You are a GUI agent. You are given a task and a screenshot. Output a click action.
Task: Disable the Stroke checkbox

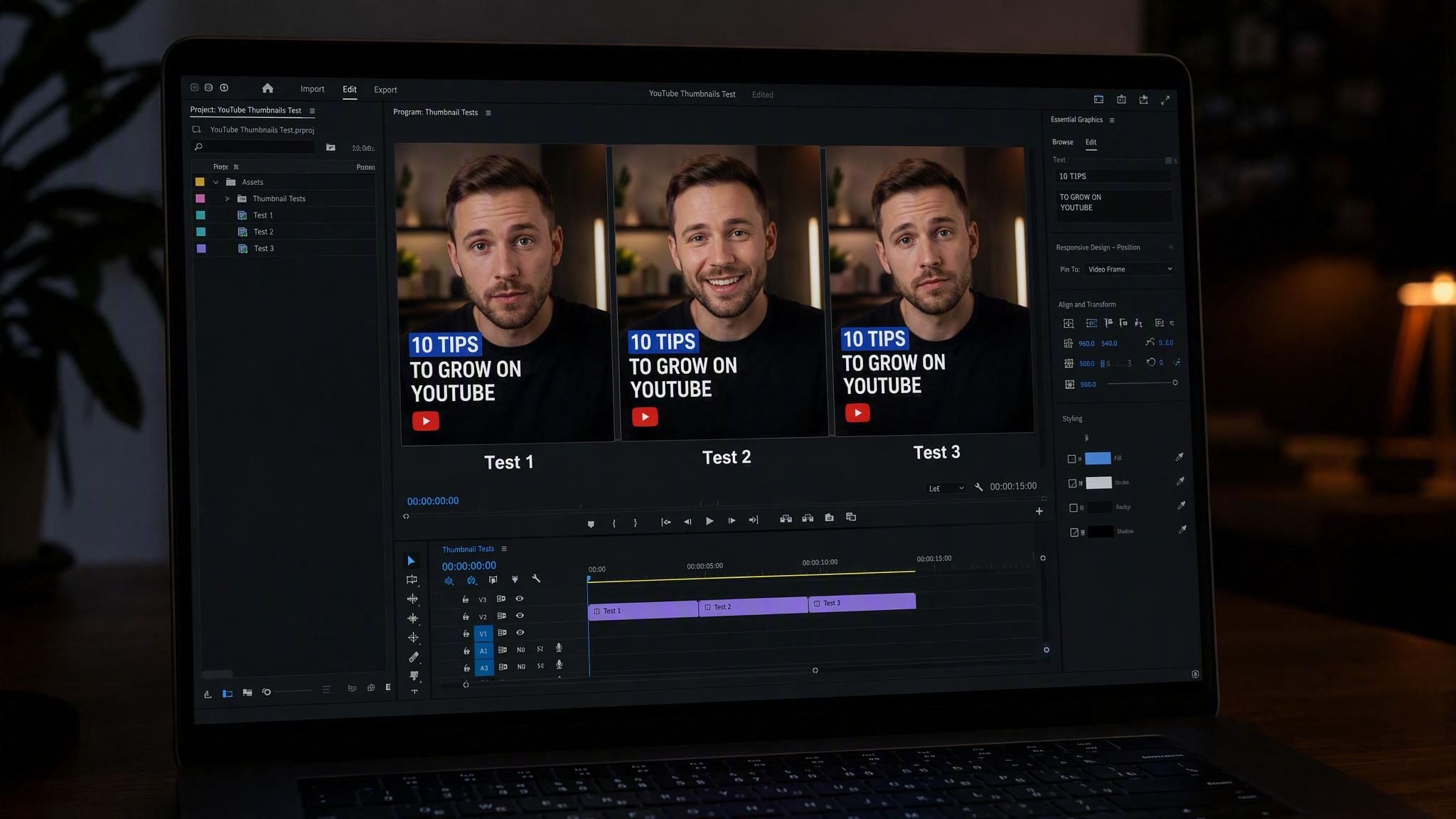pos(1073,483)
